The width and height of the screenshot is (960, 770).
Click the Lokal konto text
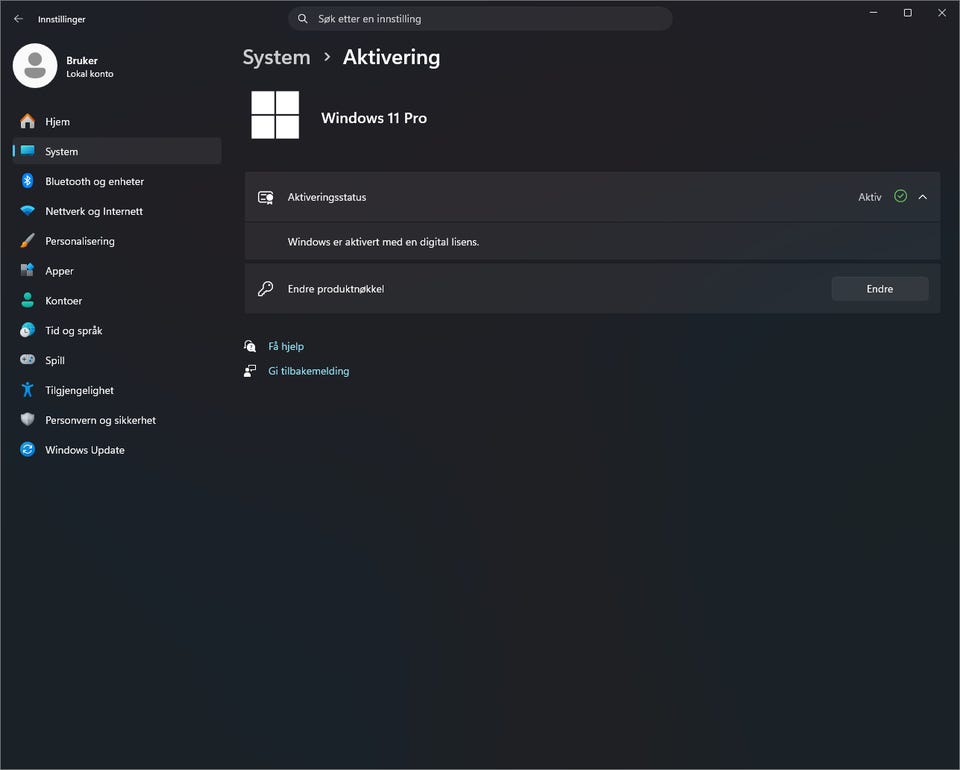pos(90,73)
